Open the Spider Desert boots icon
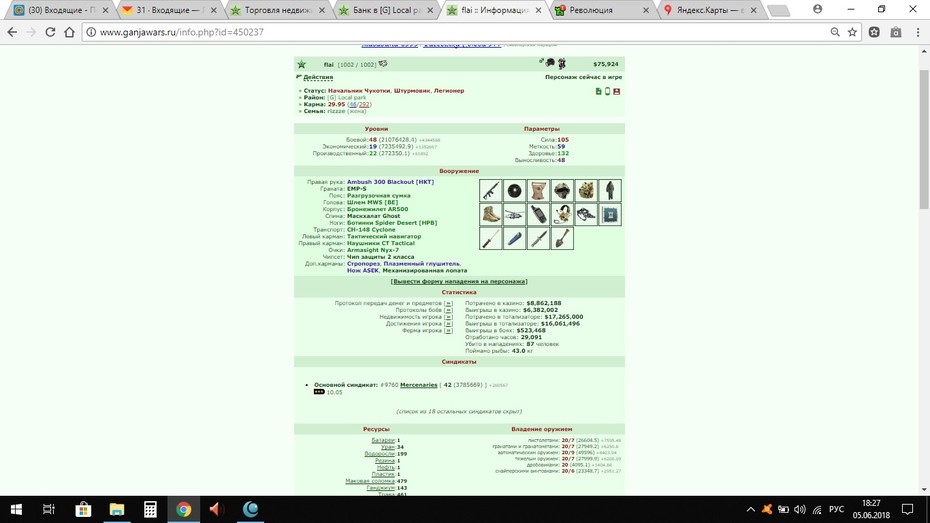930x523 pixels. point(491,215)
